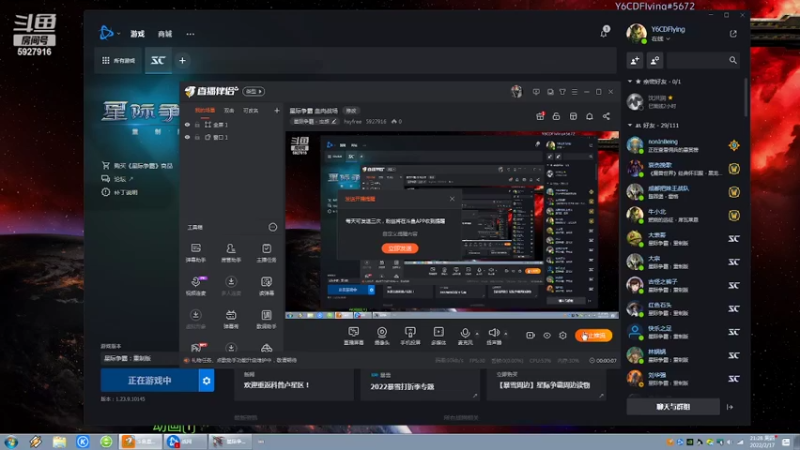Screen dimensions: 800x450
Task: Click the microphone icon in the stream toolbar
Action: pyautogui.click(x=465, y=333)
